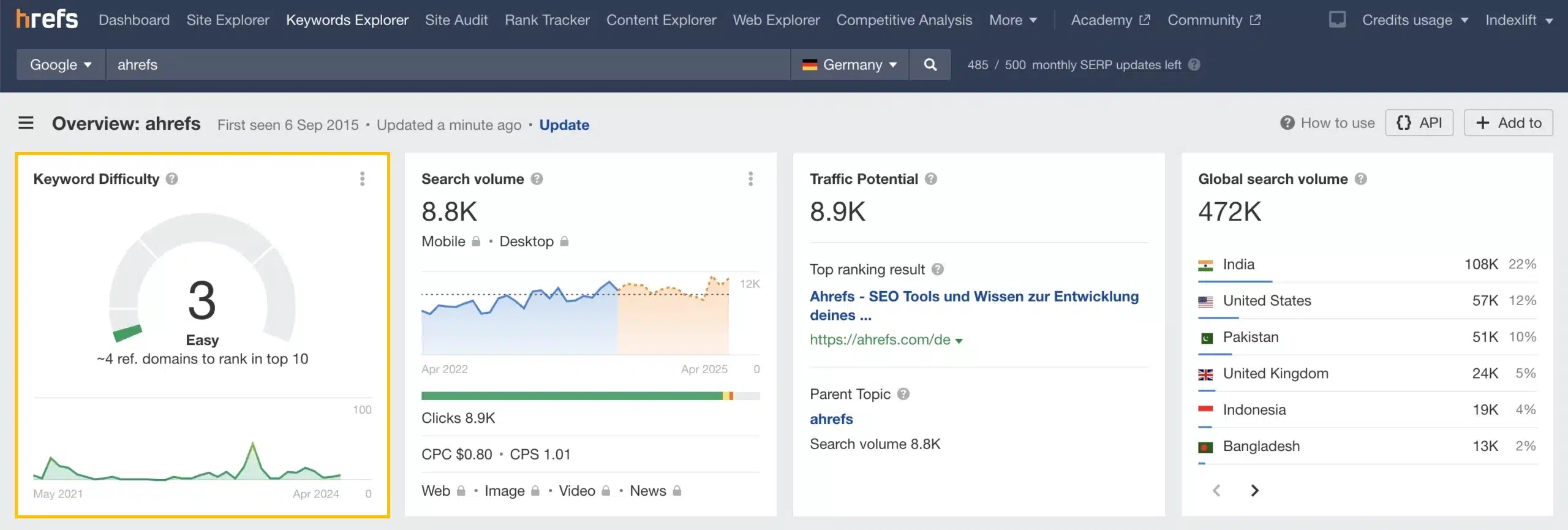Viewport: 1568px width, 530px height.
Task: Click the search magnifier button
Action: click(x=930, y=64)
